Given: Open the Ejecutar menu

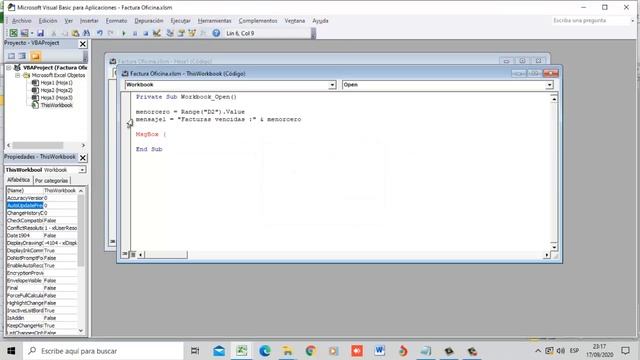Looking at the screenshot, I should pyautogui.click(x=180, y=20).
